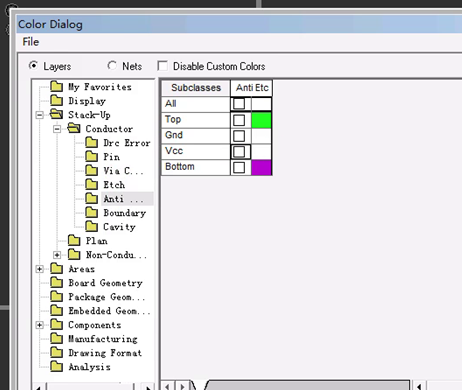The width and height of the screenshot is (462, 390).
Task: Click the white Gnd row color swatch
Action: click(x=261, y=136)
